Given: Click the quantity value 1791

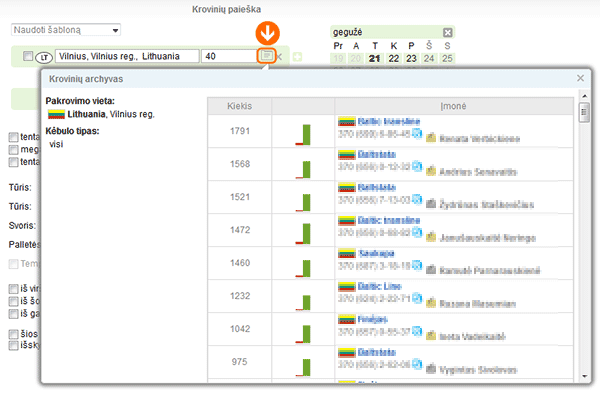Looking at the screenshot, I should tap(240, 131).
